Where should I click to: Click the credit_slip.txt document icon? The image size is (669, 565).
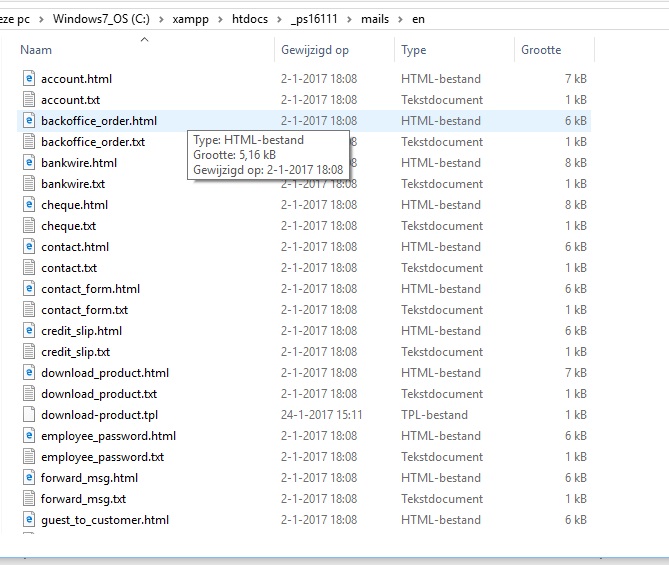click(29, 352)
